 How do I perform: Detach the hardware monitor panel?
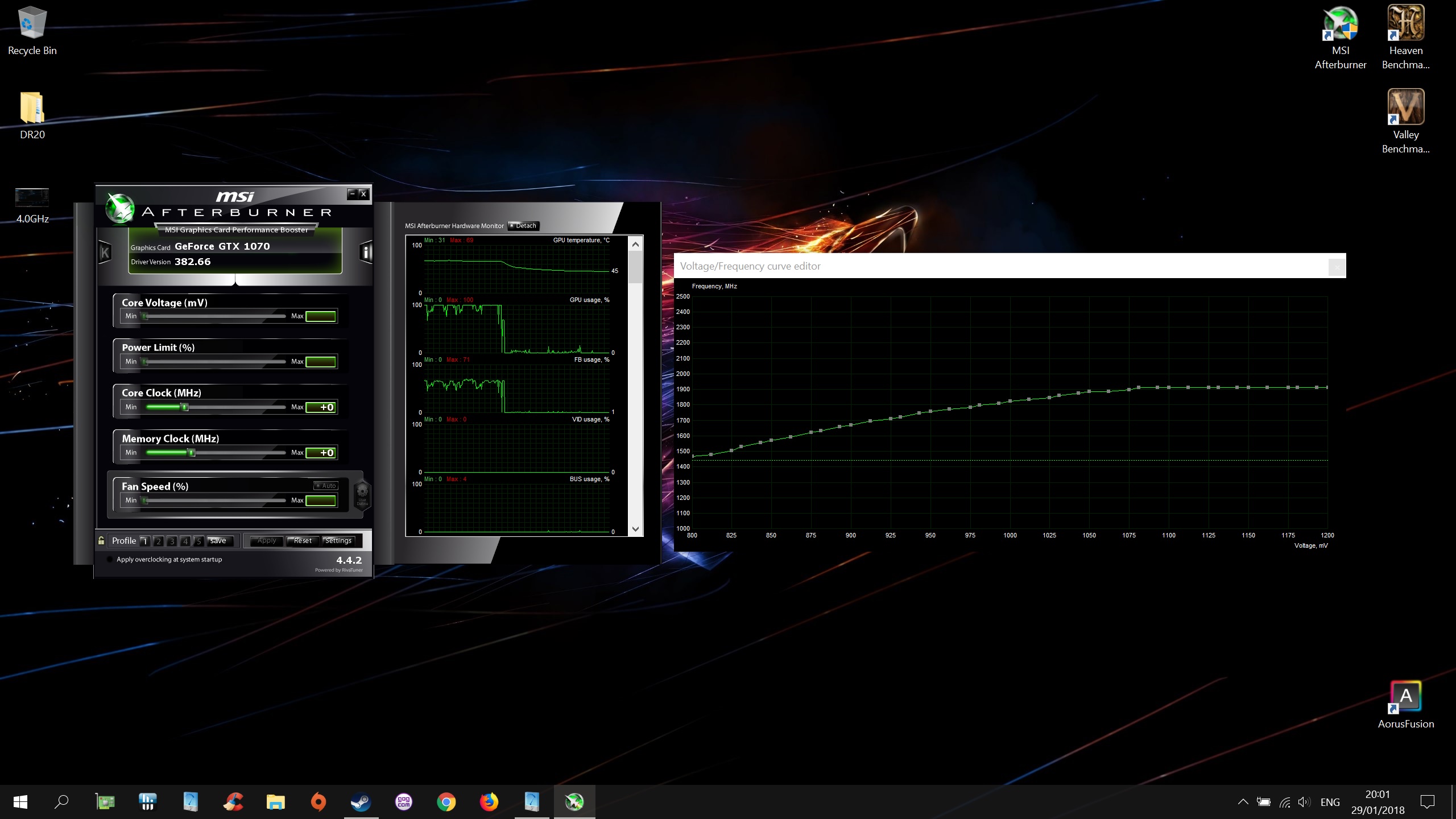(523, 226)
